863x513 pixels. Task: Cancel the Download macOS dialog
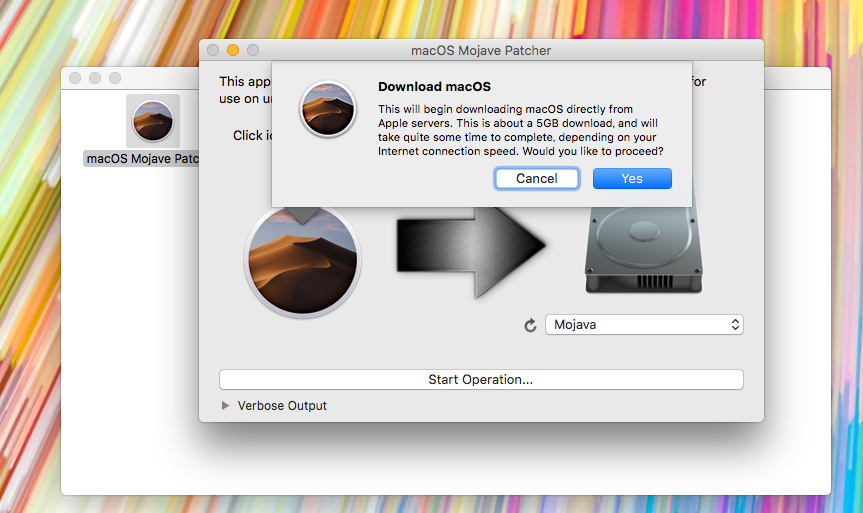click(x=537, y=178)
